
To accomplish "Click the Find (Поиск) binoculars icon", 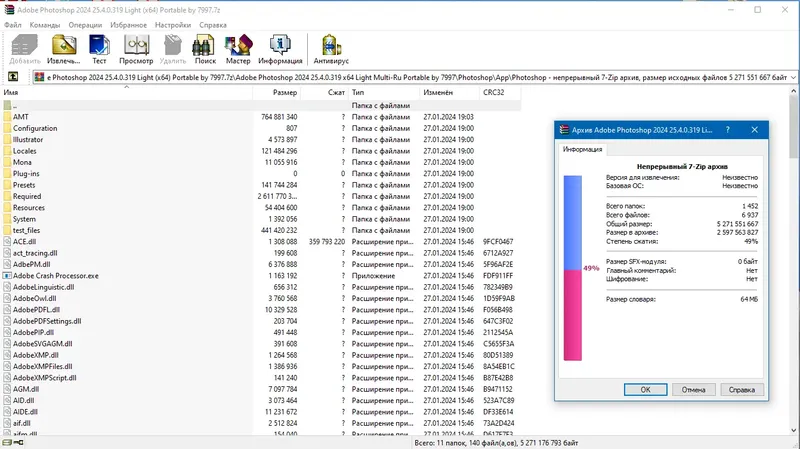I will click(205, 49).
